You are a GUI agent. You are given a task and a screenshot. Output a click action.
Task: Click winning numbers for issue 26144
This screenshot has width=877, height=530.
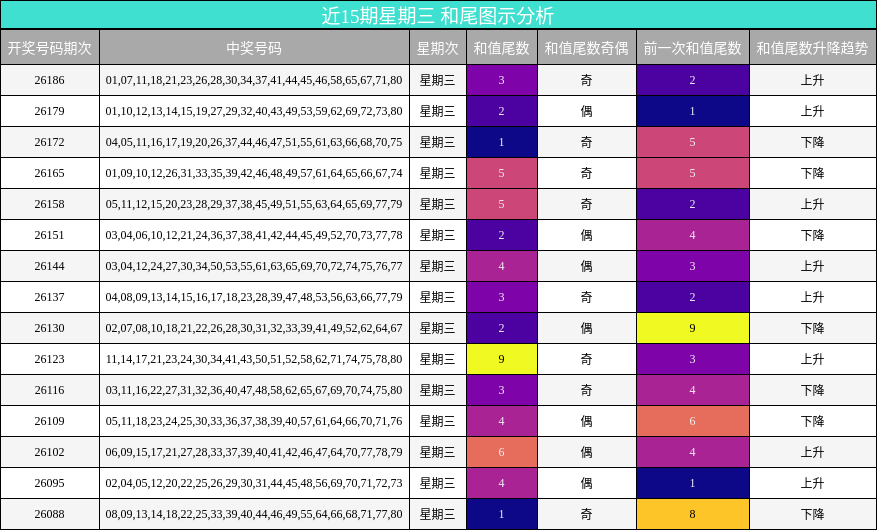[254, 266]
